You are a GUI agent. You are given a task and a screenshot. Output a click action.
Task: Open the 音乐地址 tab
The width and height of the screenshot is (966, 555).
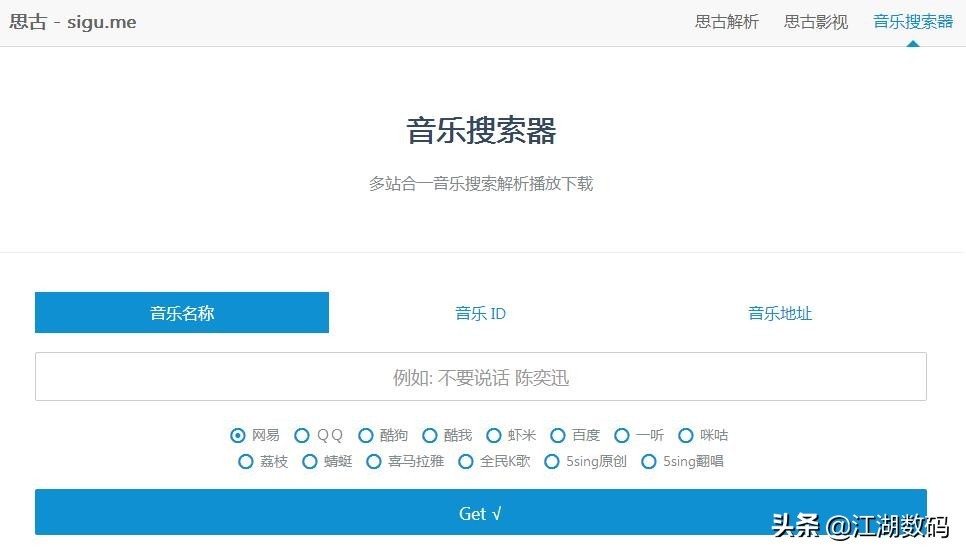click(780, 313)
